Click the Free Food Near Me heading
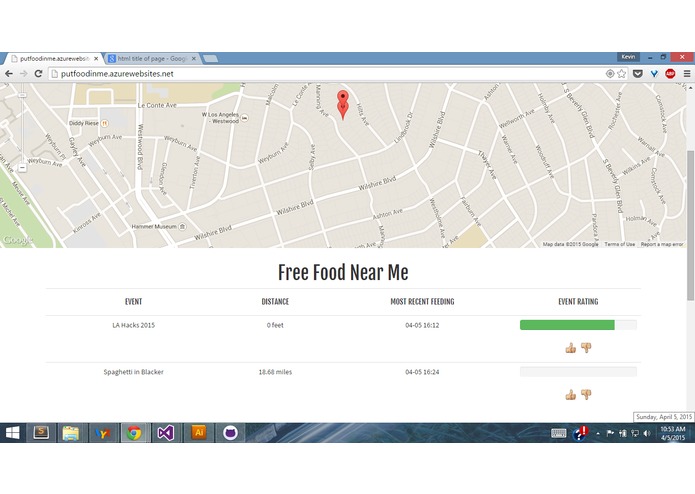This screenshot has height=494, width=695. point(343,272)
